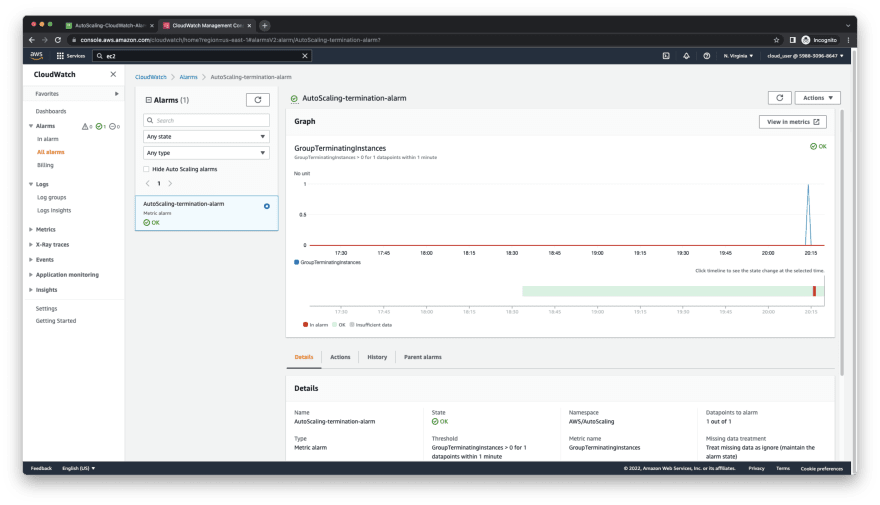Toggle GroupTerminatingInstances legend swatch
880x505 pixels.
click(296, 262)
